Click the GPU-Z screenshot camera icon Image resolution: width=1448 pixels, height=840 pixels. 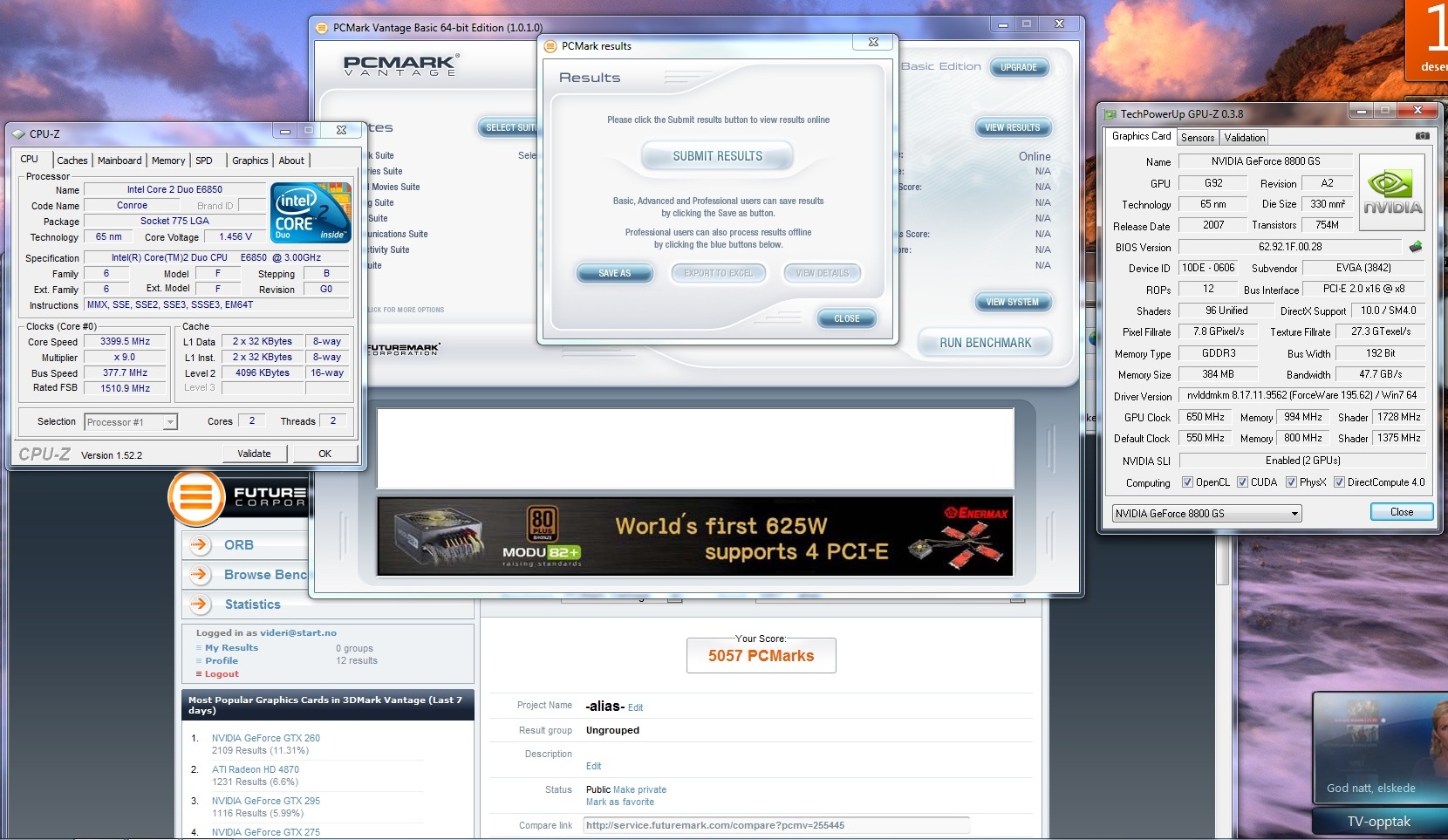point(1422,136)
